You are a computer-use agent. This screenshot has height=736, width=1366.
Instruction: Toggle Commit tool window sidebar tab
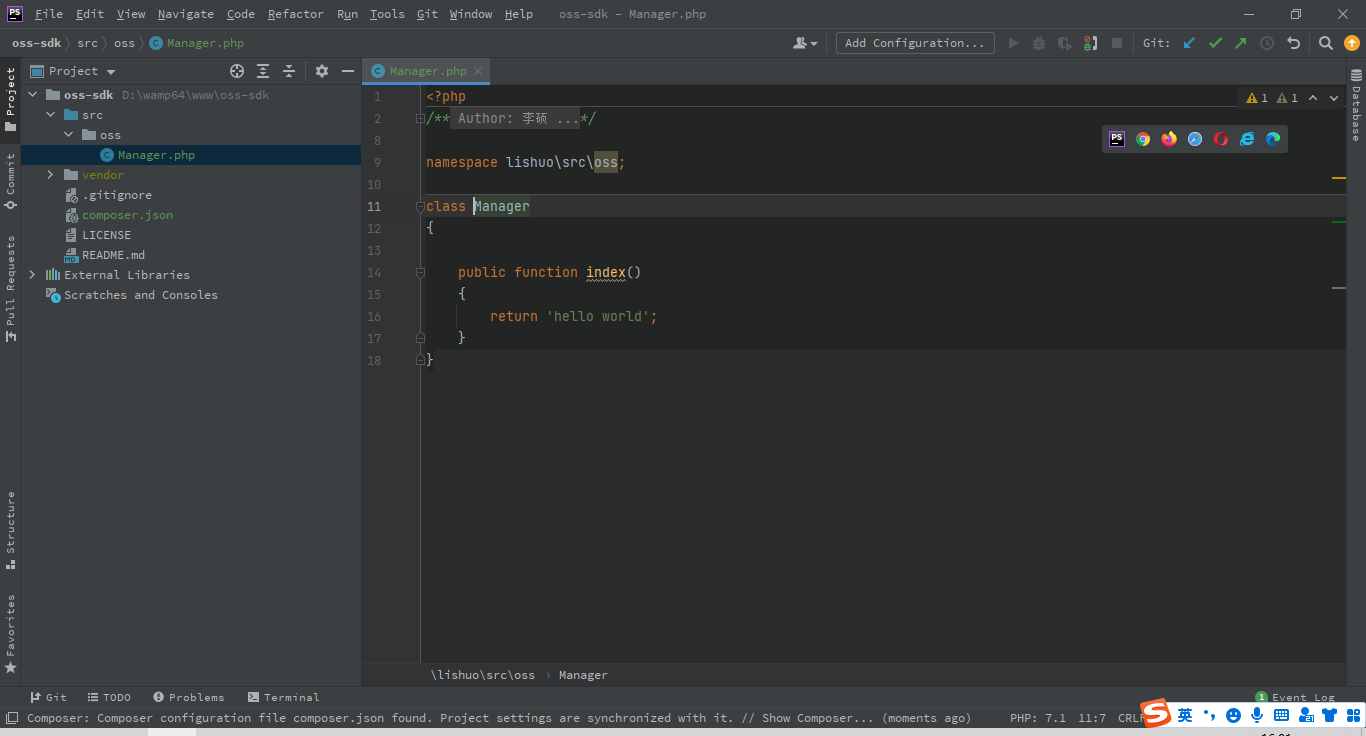[10, 180]
